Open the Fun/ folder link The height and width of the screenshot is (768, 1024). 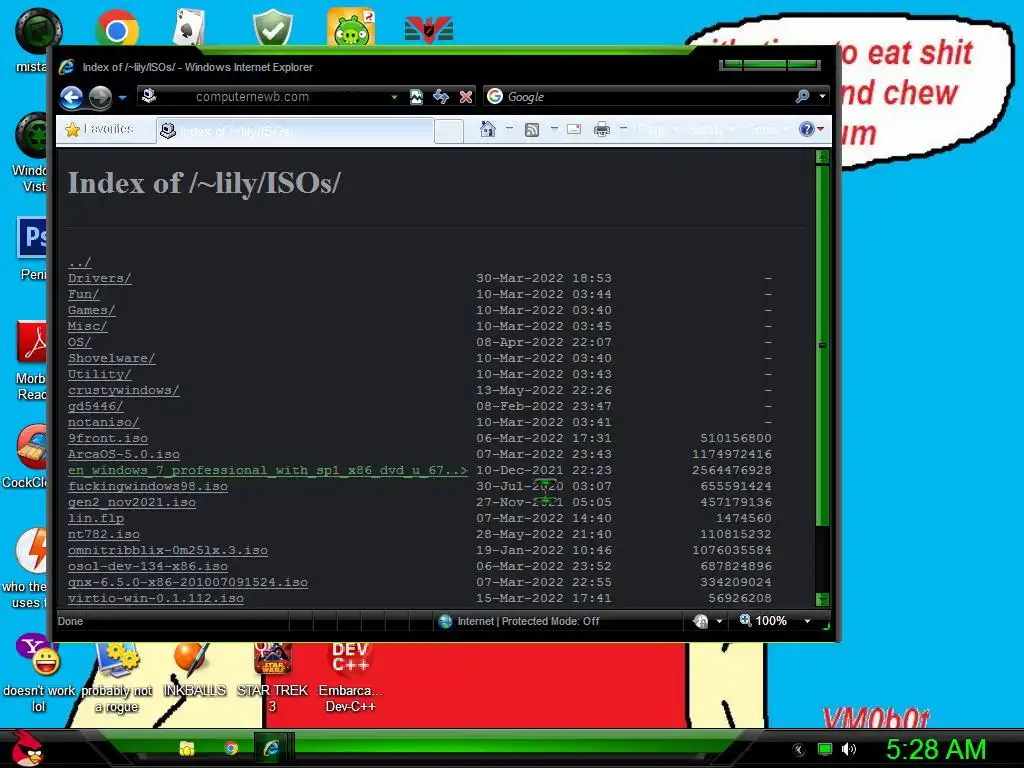coord(84,295)
